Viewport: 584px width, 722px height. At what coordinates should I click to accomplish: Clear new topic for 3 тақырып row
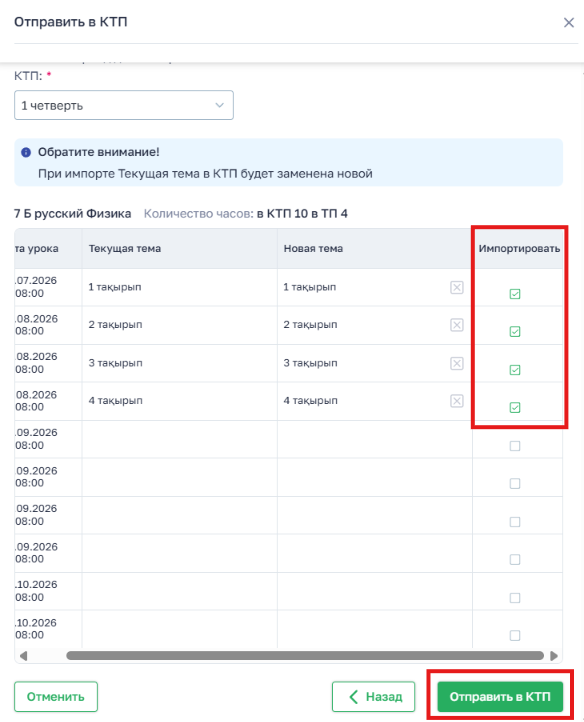point(456,363)
